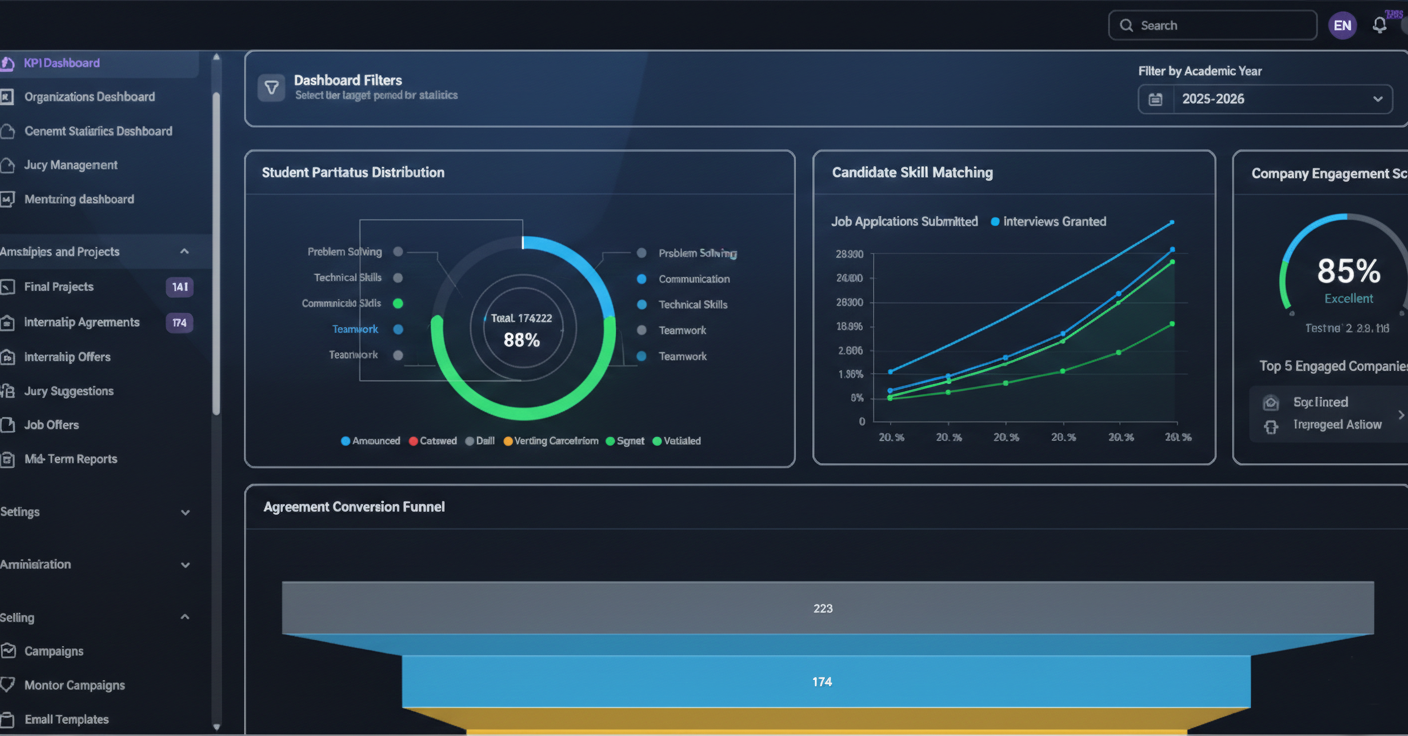Toggle the Amounced legend item
Screen dimensions: 1408x736
tap(370, 440)
